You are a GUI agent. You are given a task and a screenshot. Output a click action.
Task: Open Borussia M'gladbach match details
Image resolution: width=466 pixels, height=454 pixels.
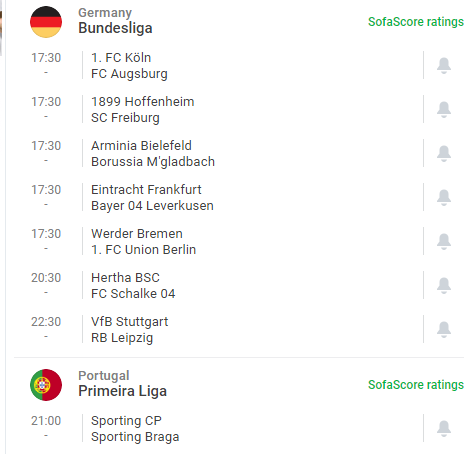point(235,153)
